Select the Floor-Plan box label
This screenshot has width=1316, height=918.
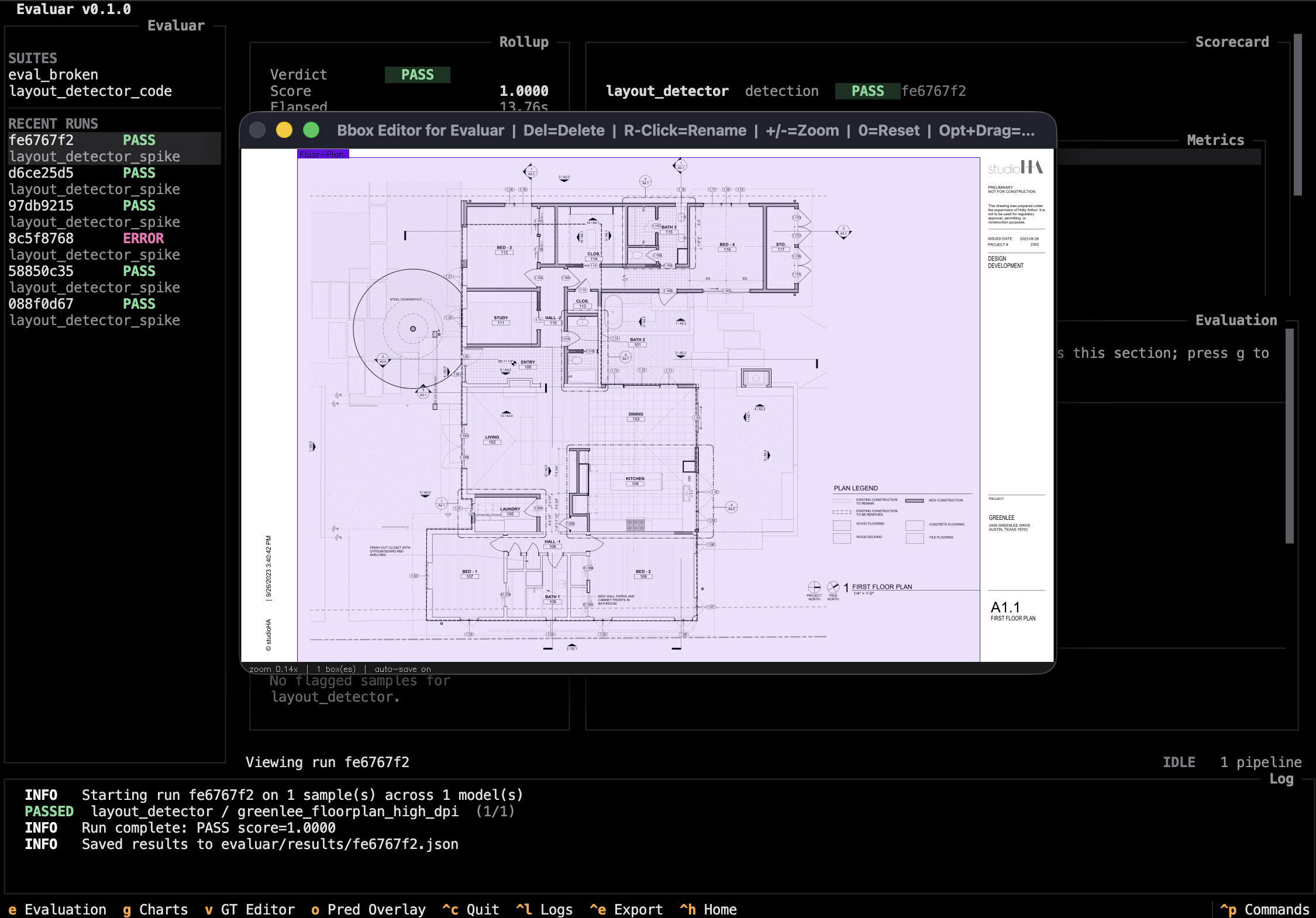point(323,154)
